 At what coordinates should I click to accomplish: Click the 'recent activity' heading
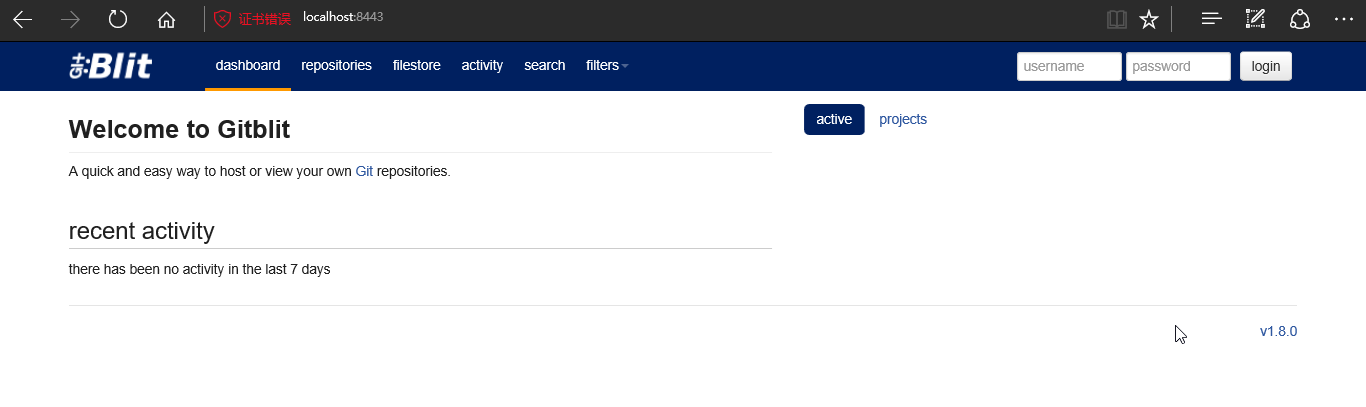pyautogui.click(x=141, y=231)
